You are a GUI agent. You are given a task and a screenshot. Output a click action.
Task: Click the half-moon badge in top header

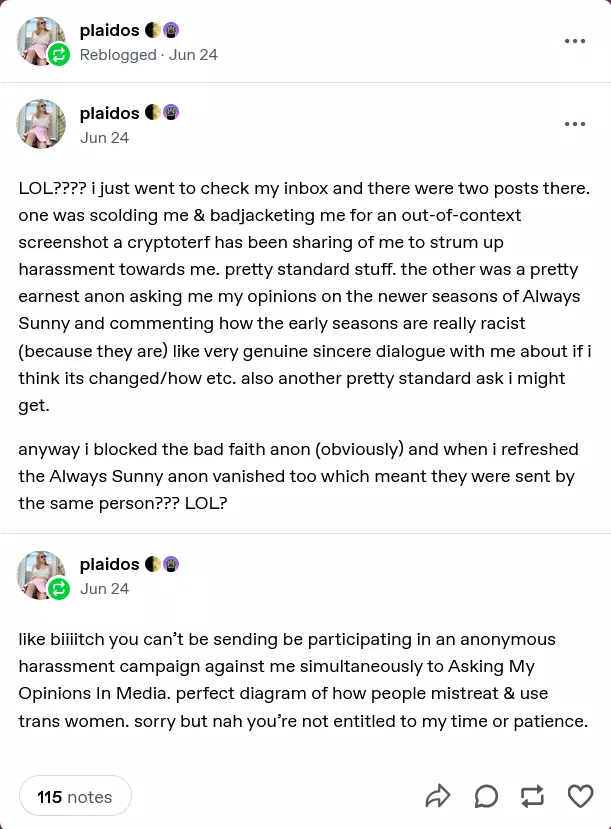[x=153, y=30]
